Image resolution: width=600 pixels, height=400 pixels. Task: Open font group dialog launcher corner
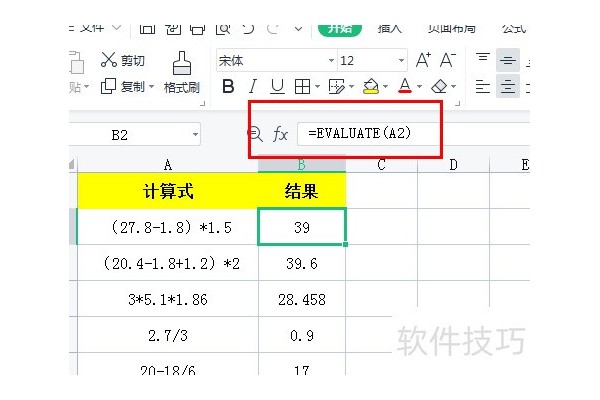pyautogui.click(x=458, y=103)
